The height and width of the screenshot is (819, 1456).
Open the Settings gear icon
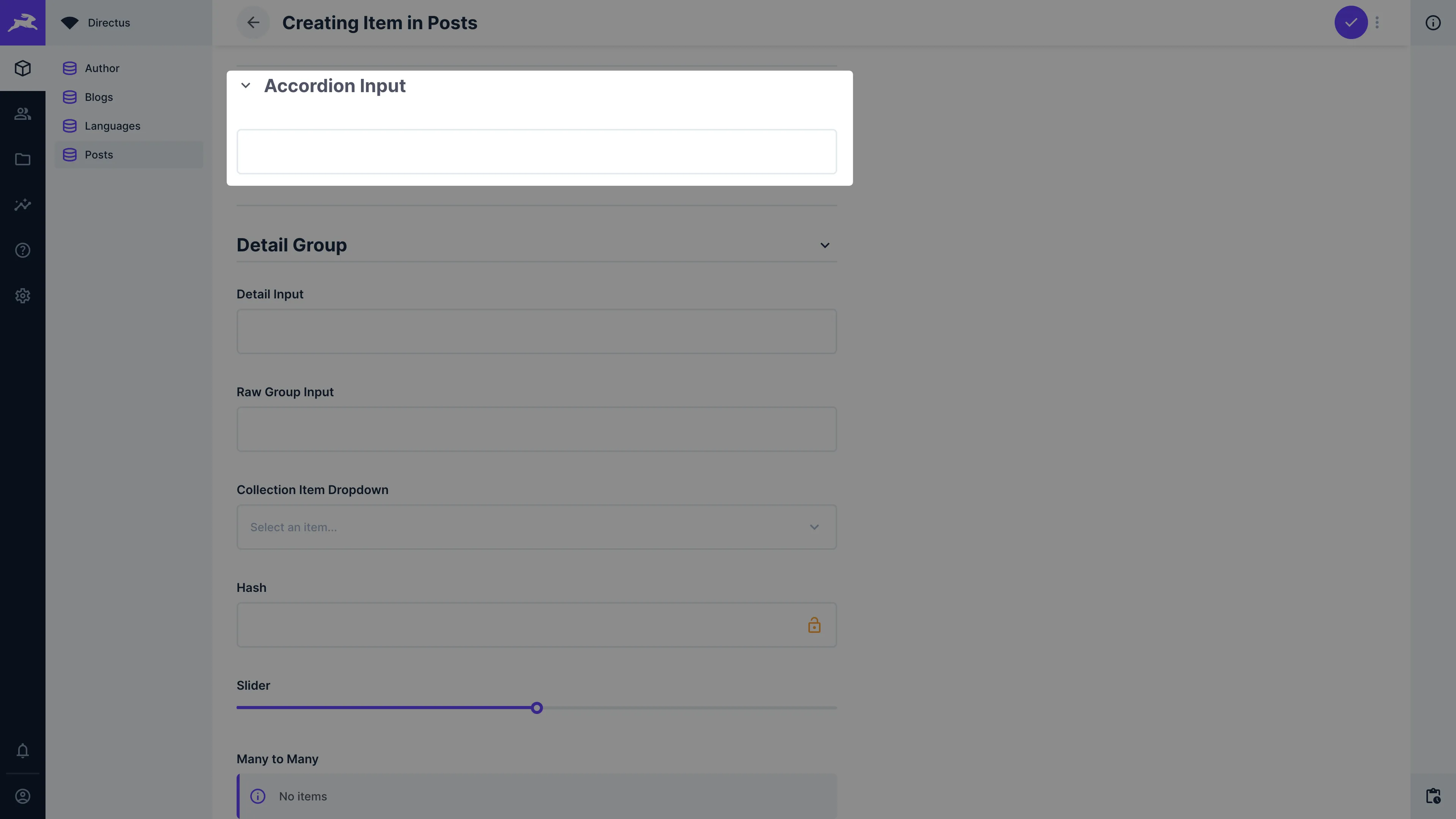pyautogui.click(x=23, y=296)
